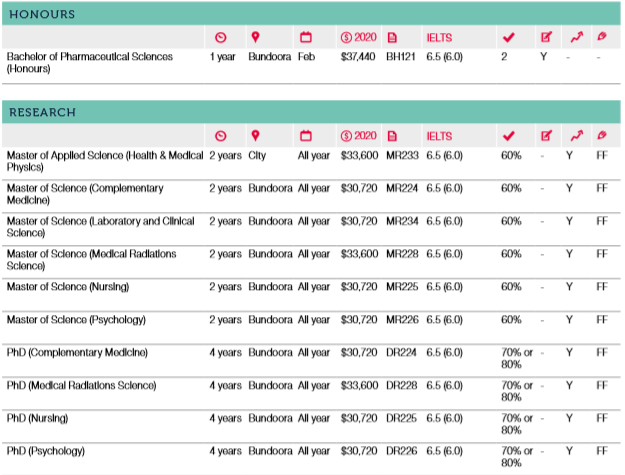625x475 pixels.
Task: Click course code MR233
Action: 401,156
